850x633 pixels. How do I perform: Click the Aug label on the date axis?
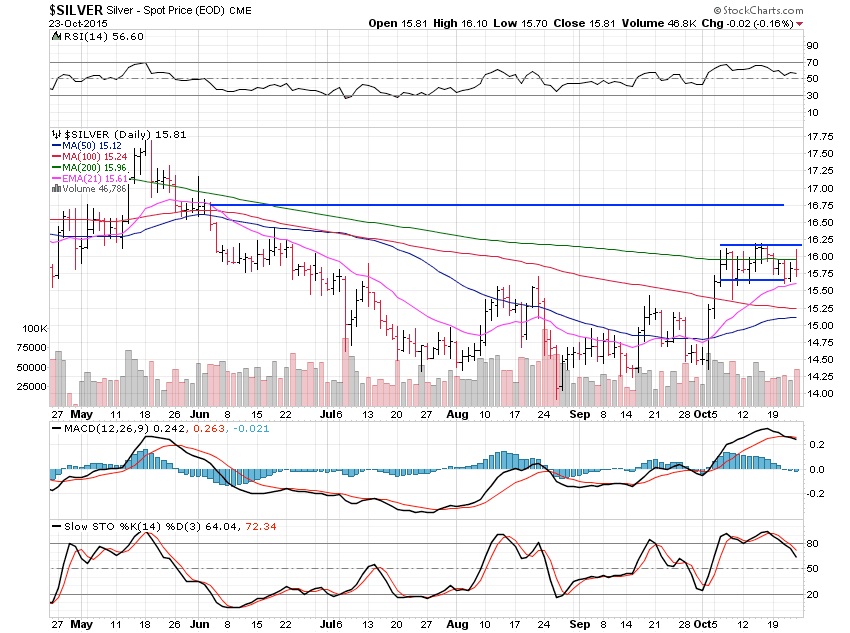459,412
